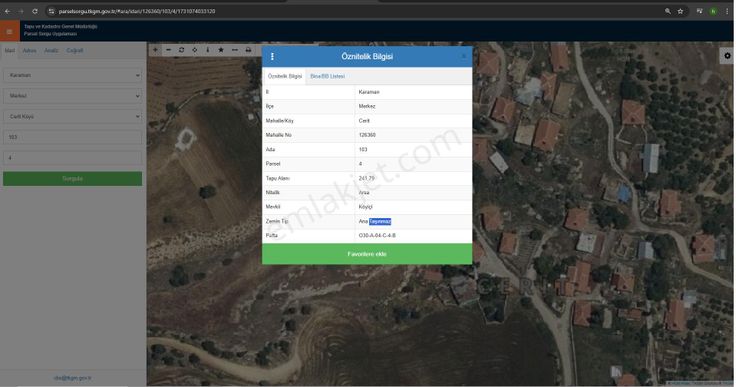Screen dimensions: 736x387
Task: Click the Cerit value in Mahalle/Köy row
Action: (x=364, y=121)
